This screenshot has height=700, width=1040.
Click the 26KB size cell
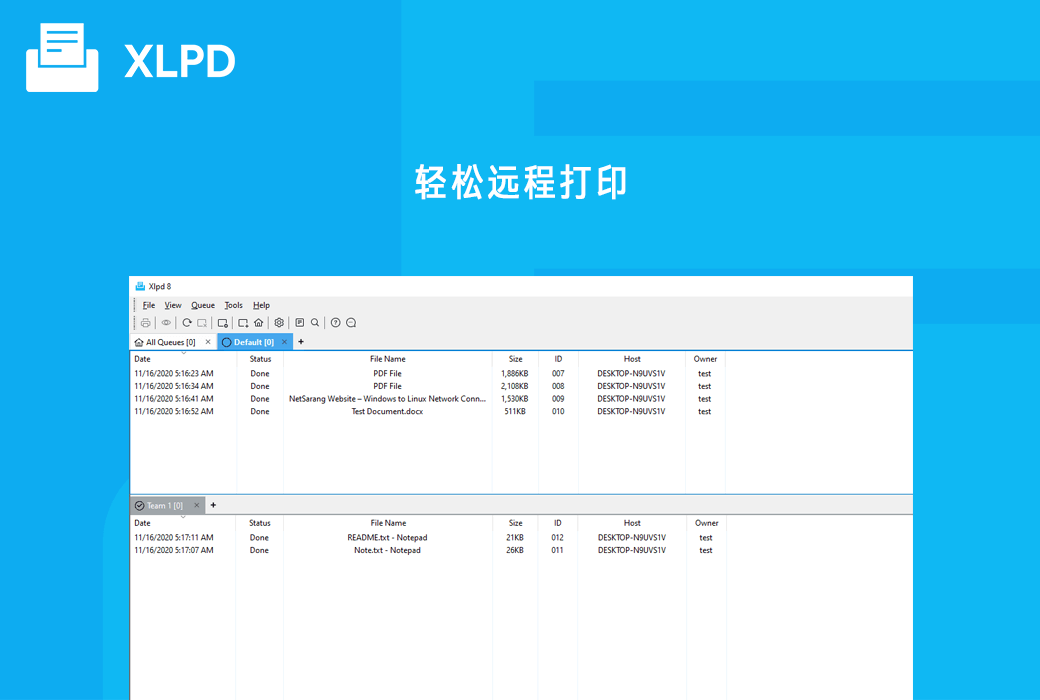pos(515,550)
